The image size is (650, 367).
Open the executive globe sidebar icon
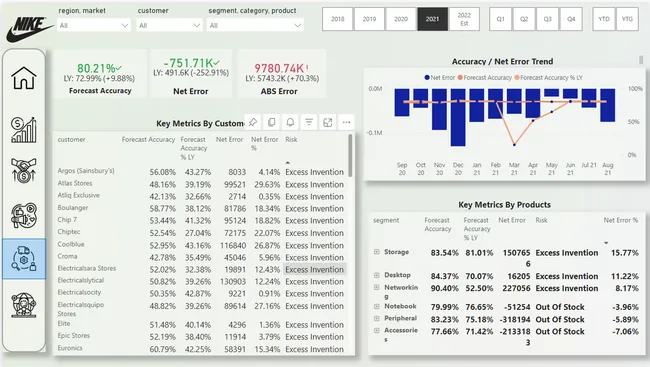click(24, 306)
